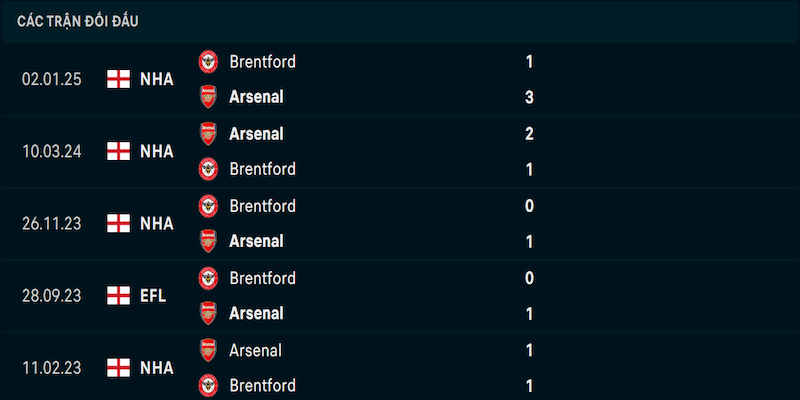
Task: Open the 11.02.23 match date
Action: (52, 368)
